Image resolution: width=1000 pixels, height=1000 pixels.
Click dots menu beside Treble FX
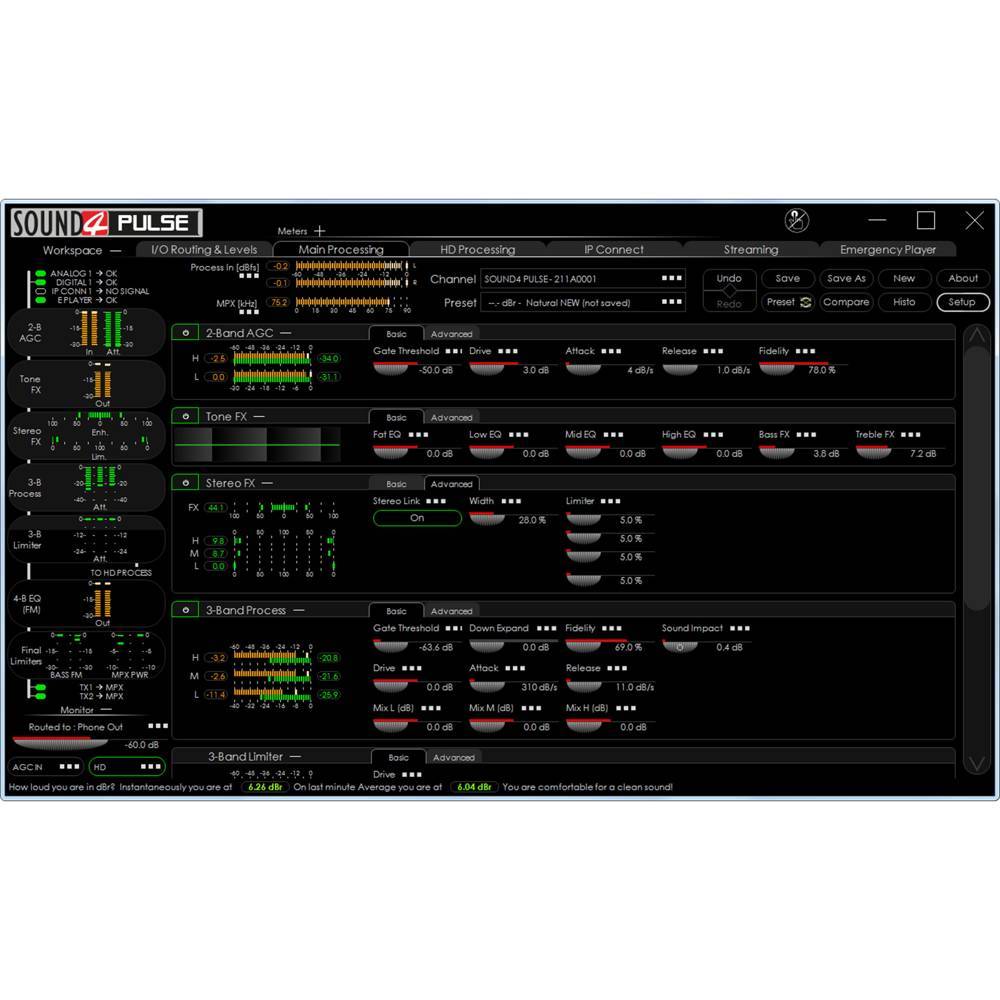point(910,434)
